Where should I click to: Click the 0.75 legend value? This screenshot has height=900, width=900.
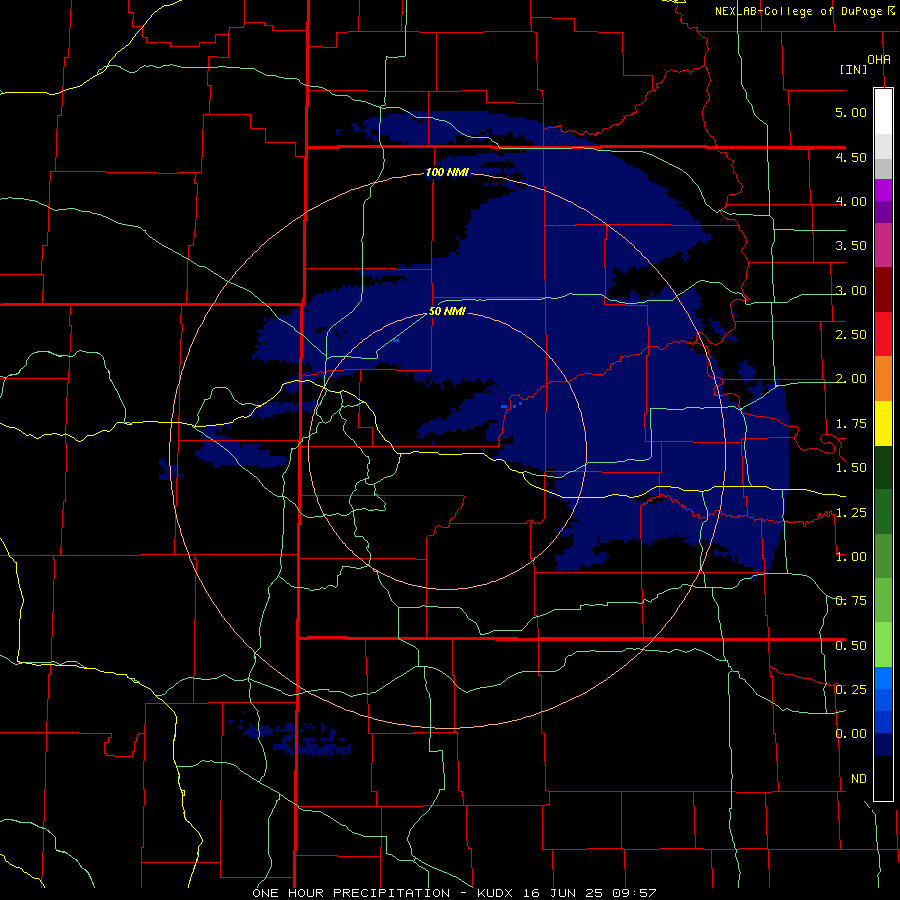[x=851, y=601]
